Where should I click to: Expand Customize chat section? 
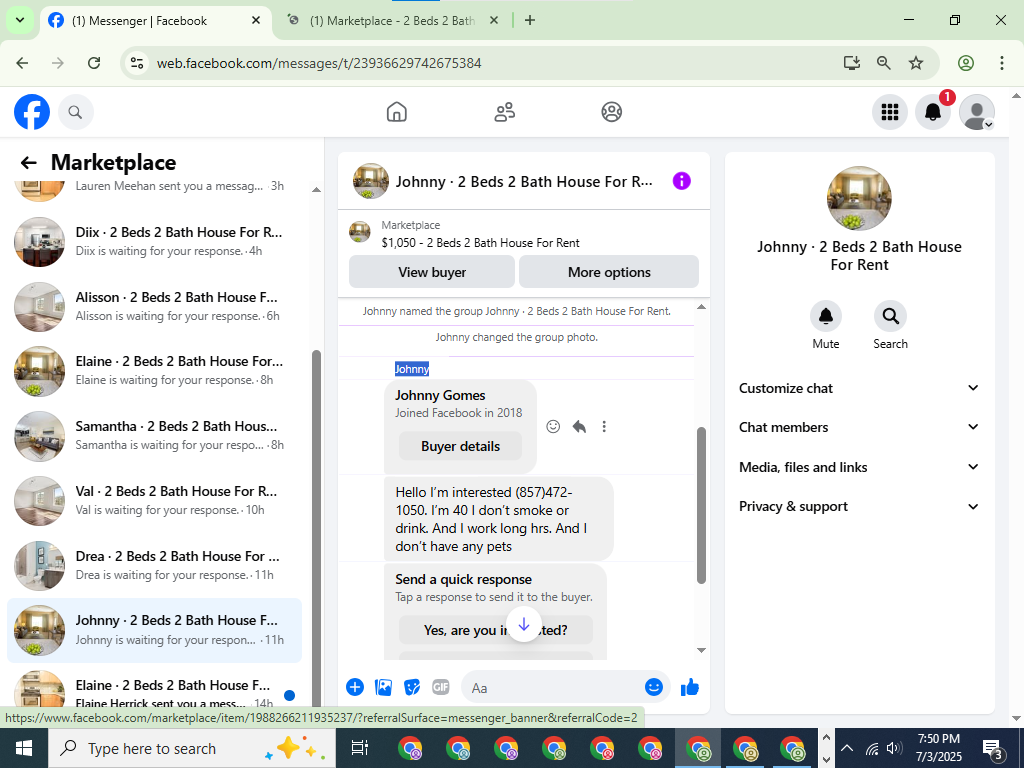tap(859, 388)
